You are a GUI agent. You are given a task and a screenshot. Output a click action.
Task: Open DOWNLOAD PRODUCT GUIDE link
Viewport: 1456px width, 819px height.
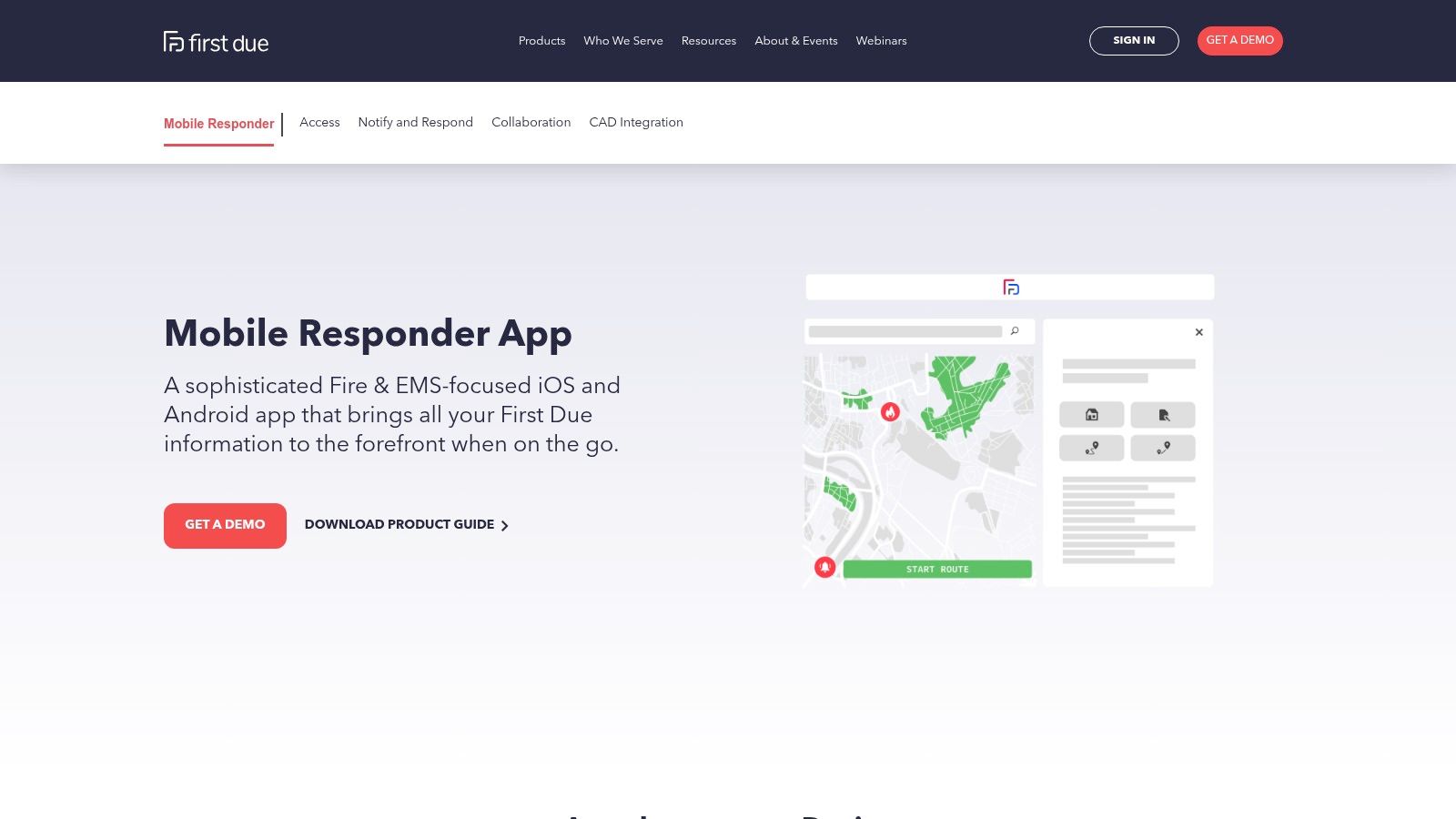point(399,525)
